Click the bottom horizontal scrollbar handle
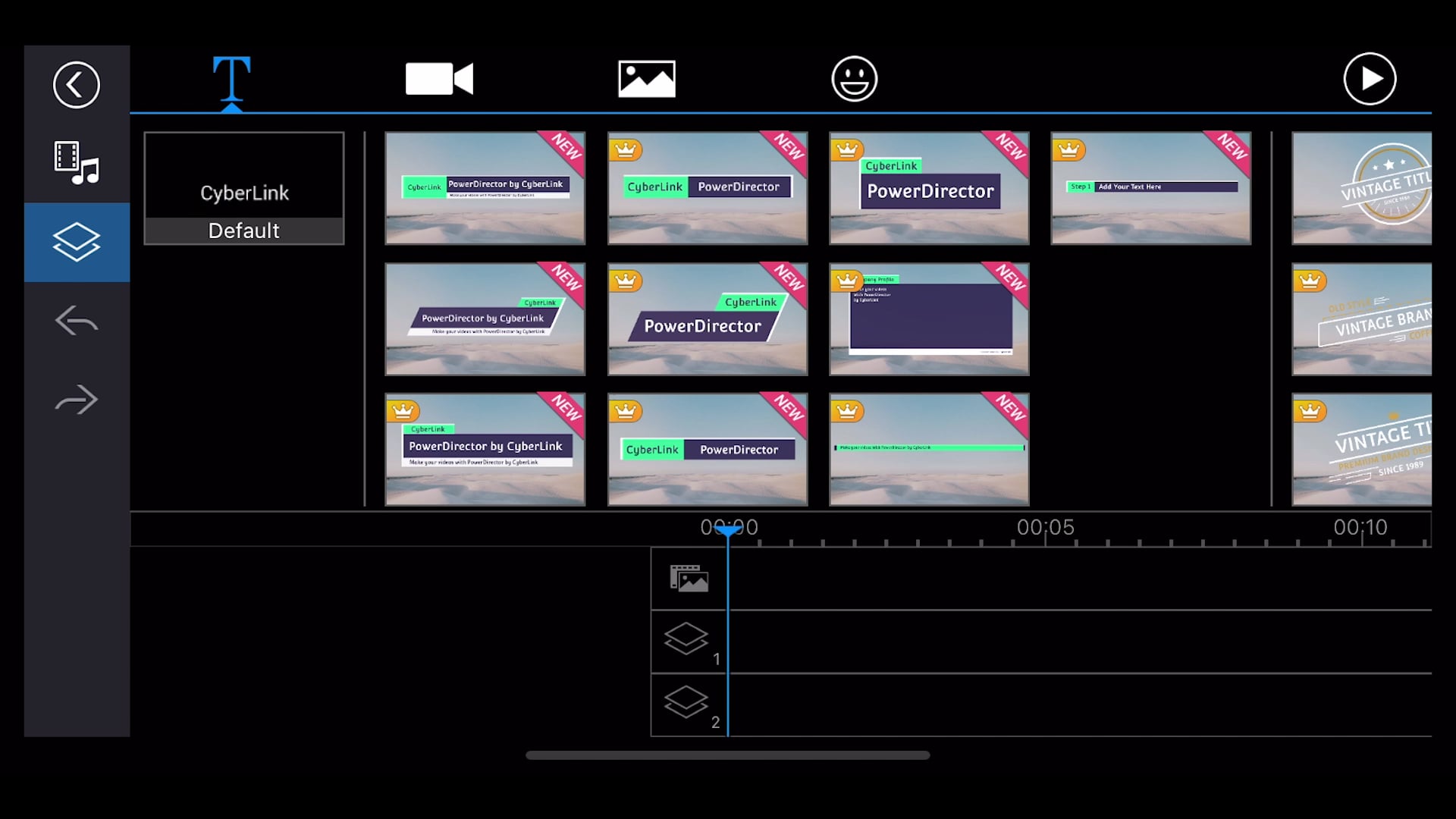Viewport: 1456px width, 819px height. point(728,755)
